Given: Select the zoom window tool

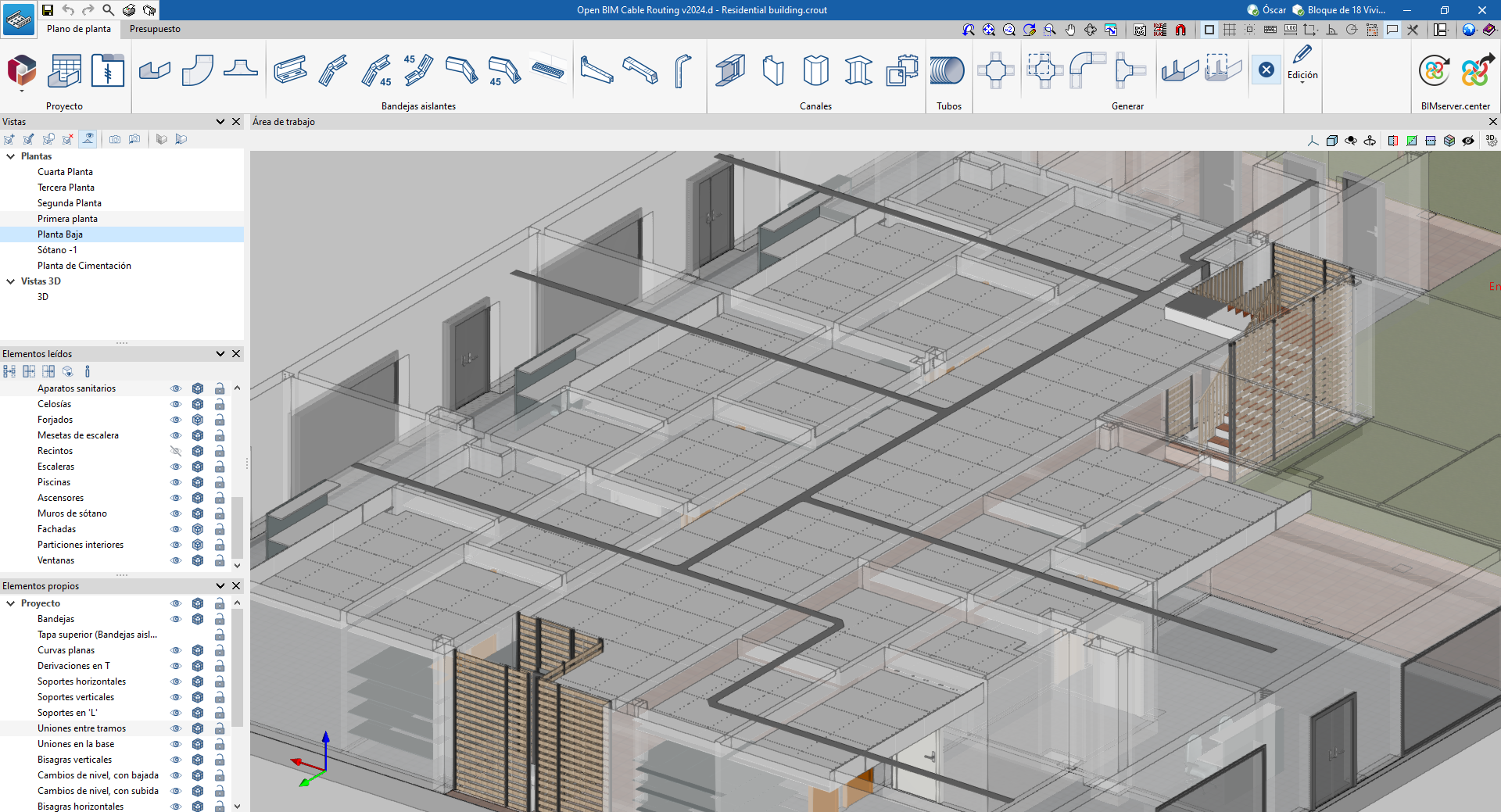Looking at the screenshot, I should tap(1050, 30).
